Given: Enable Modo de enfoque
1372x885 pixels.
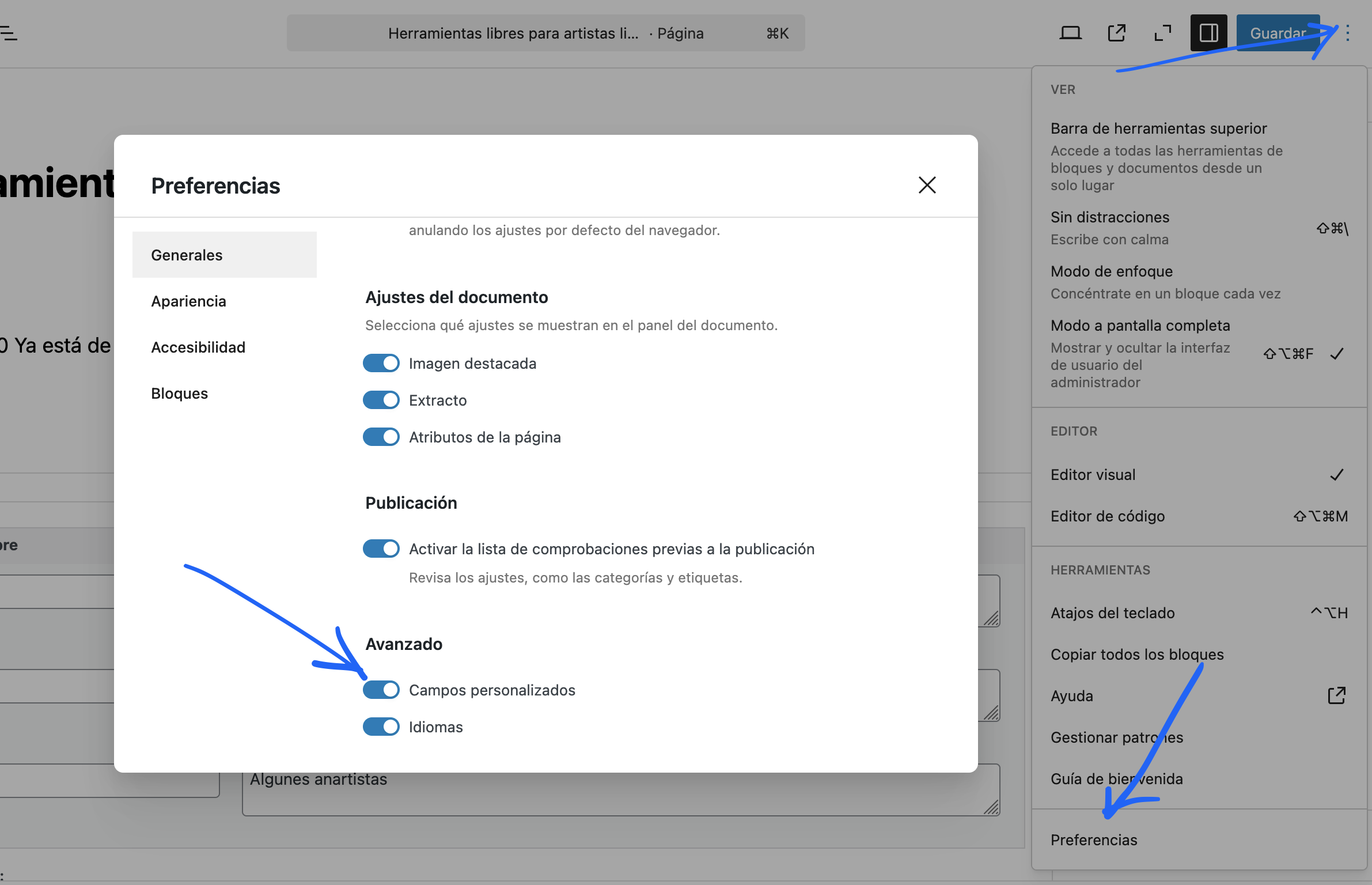Looking at the screenshot, I should click(x=1199, y=282).
